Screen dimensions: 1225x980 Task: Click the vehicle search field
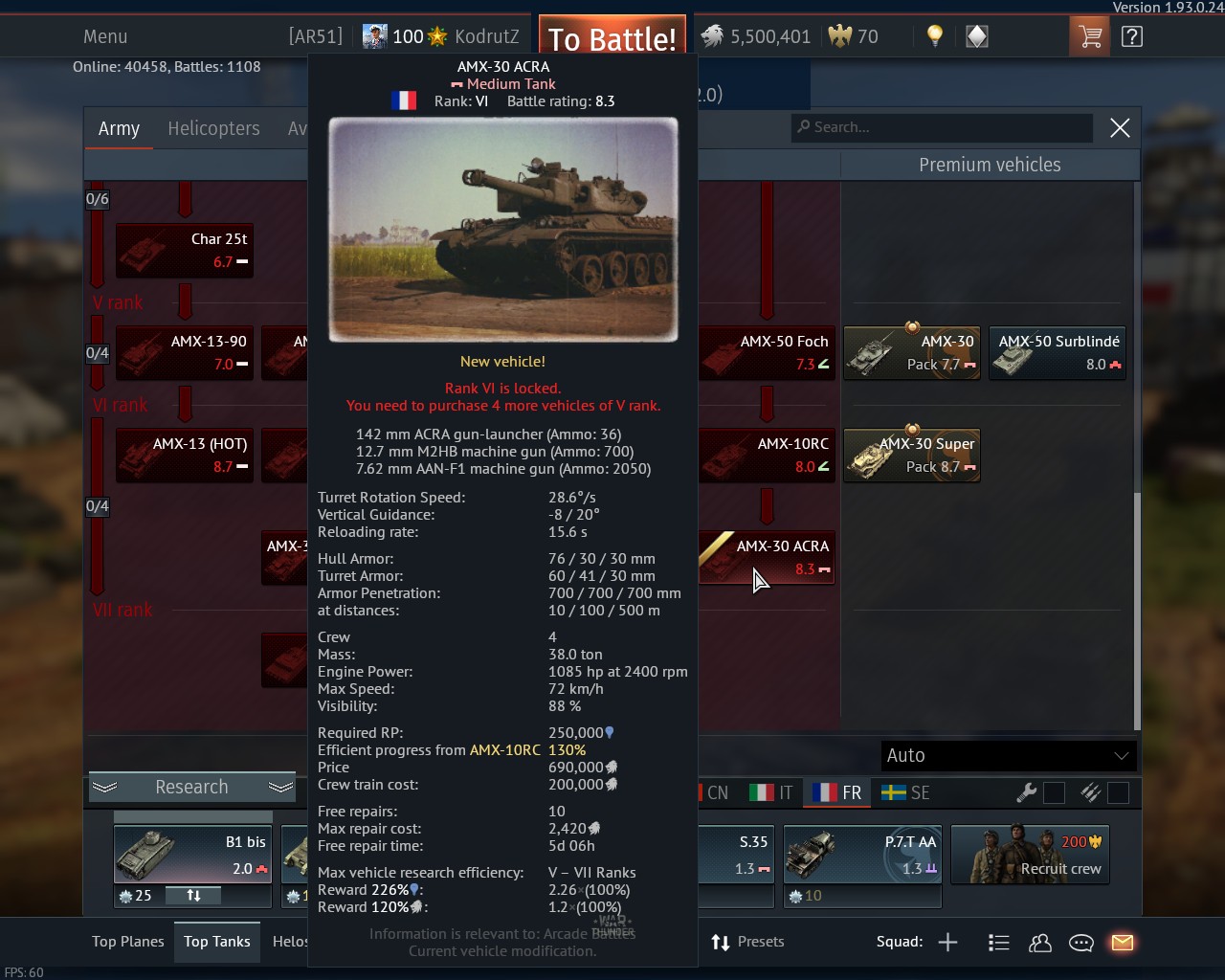pos(942,127)
